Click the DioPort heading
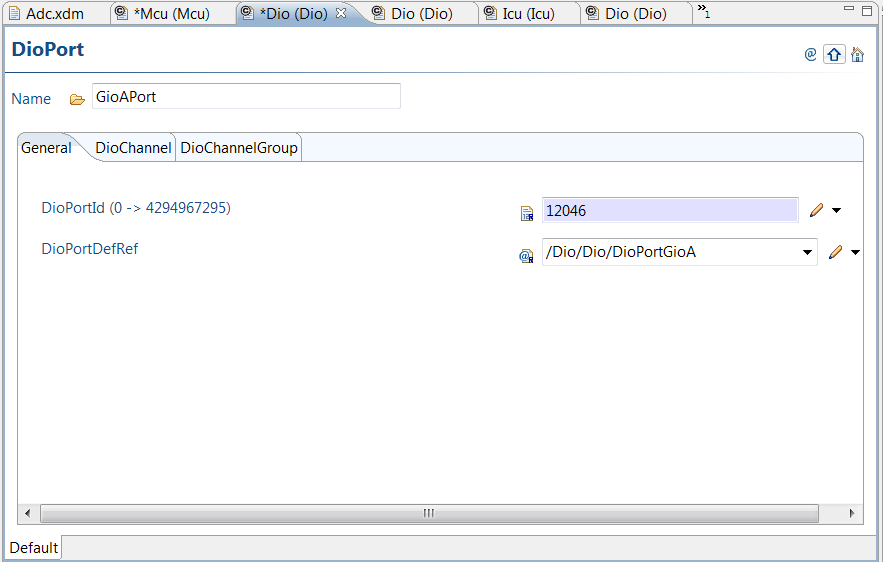This screenshot has height=562, width=883. 48,50
